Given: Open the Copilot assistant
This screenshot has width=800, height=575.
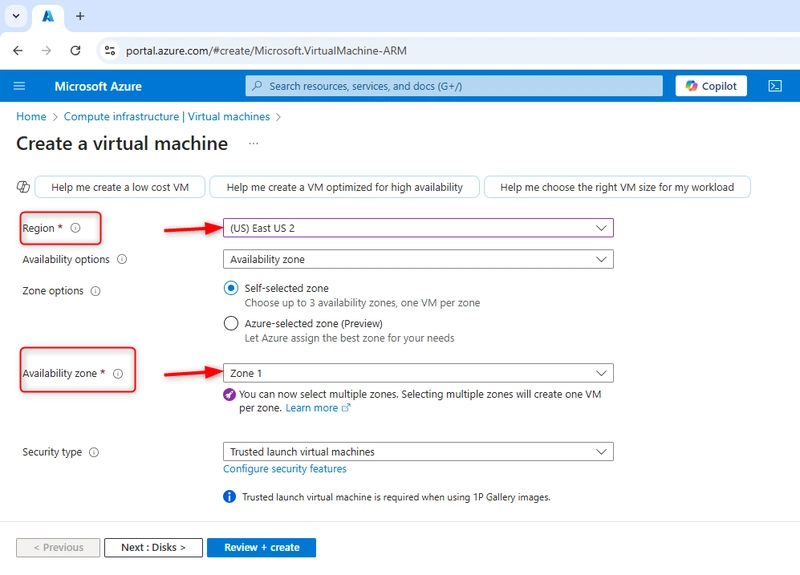Looking at the screenshot, I should [x=711, y=86].
